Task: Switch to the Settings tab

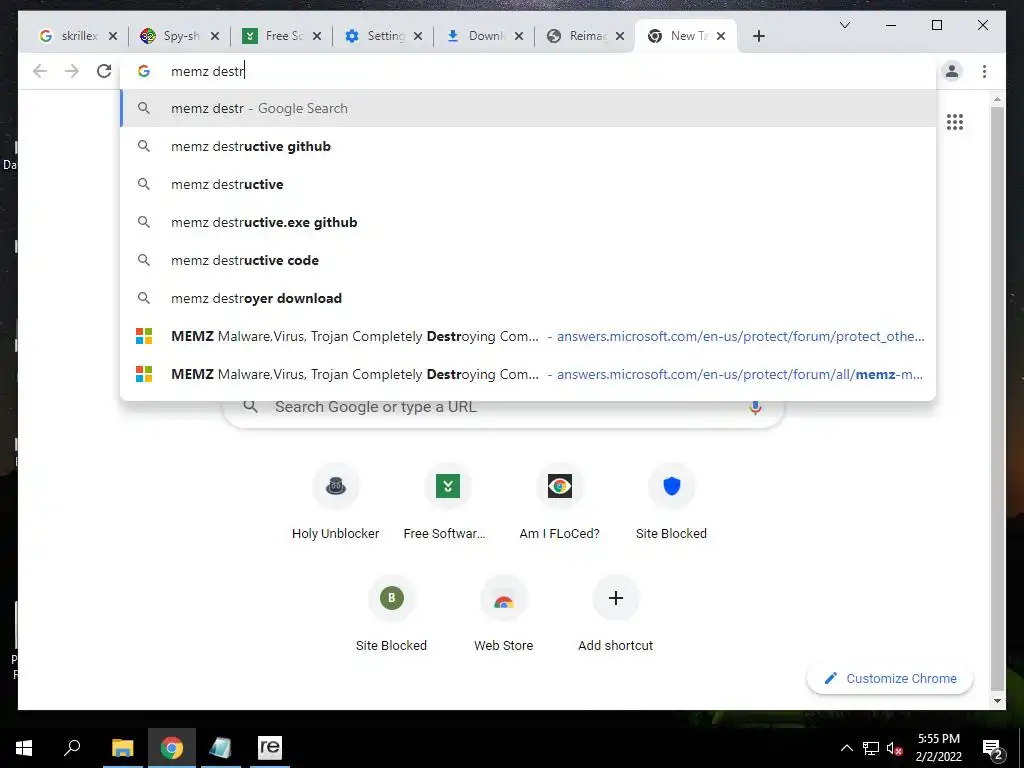Action: (376, 36)
